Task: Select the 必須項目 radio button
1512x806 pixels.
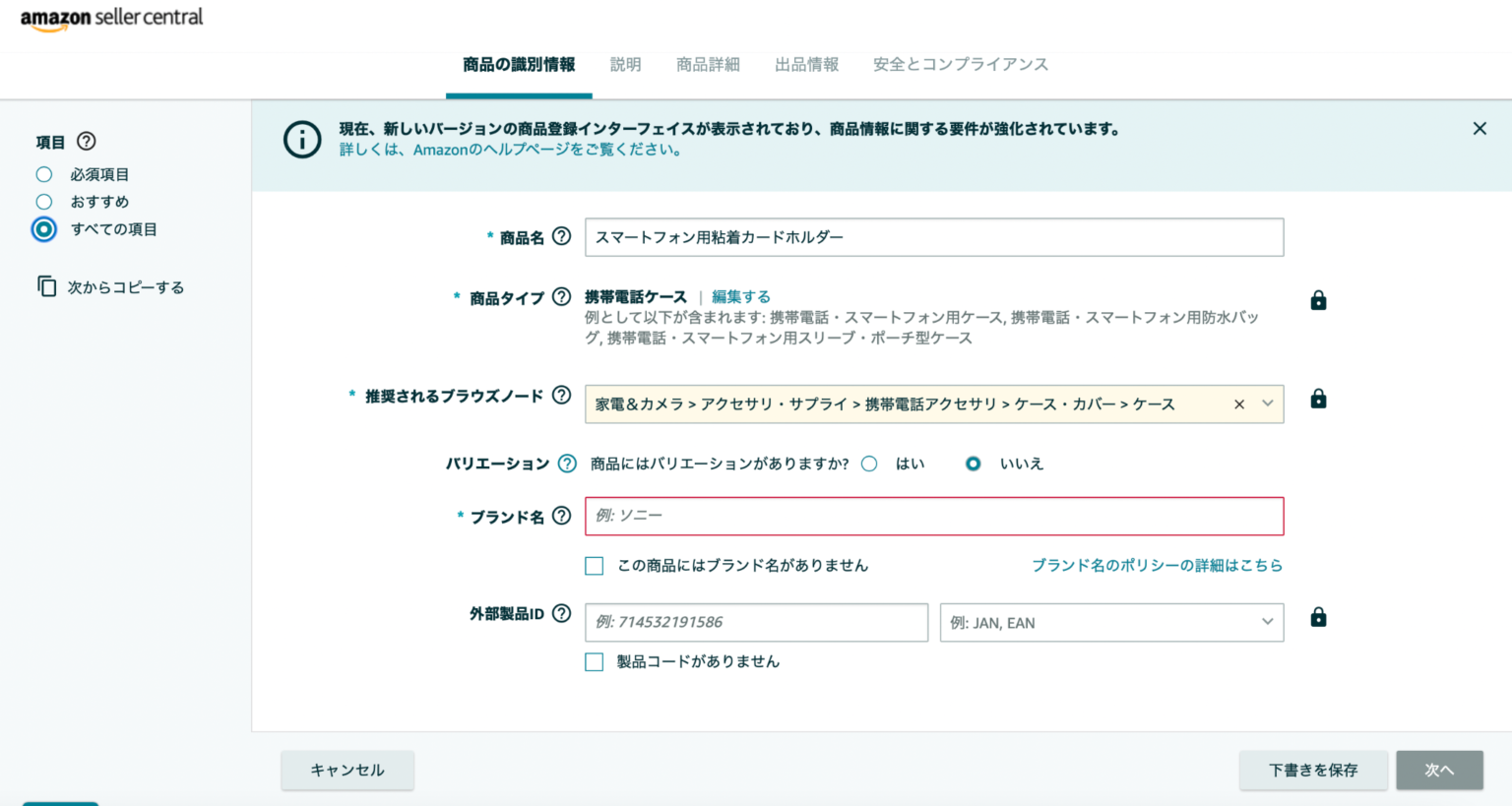Action: coord(44,173)
